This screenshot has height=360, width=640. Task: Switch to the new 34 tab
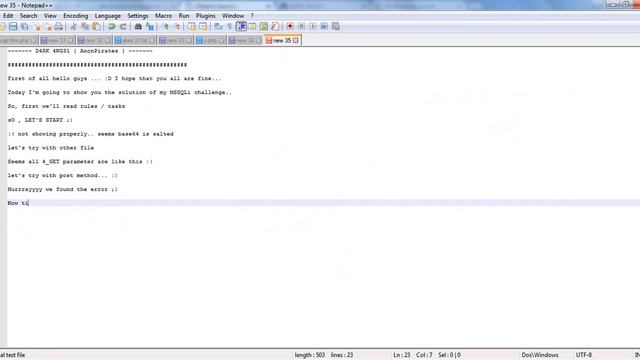pyautogui.click(x=245, y=40)
